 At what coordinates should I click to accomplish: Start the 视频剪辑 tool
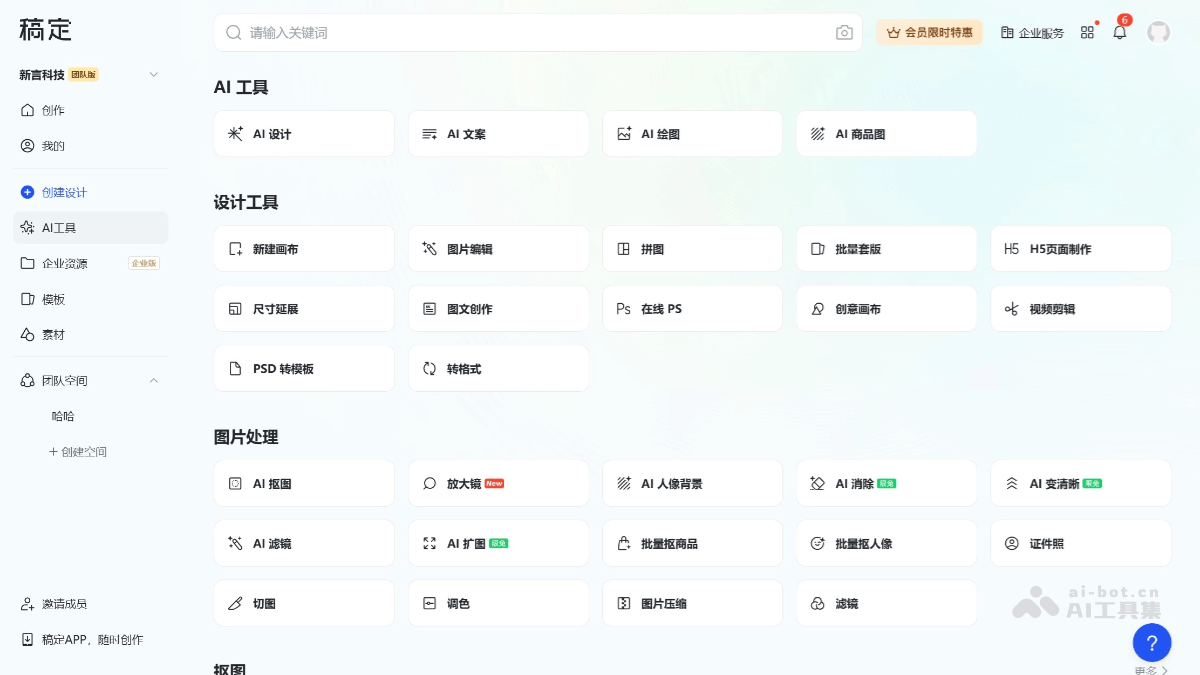(x=1080, y=308)
